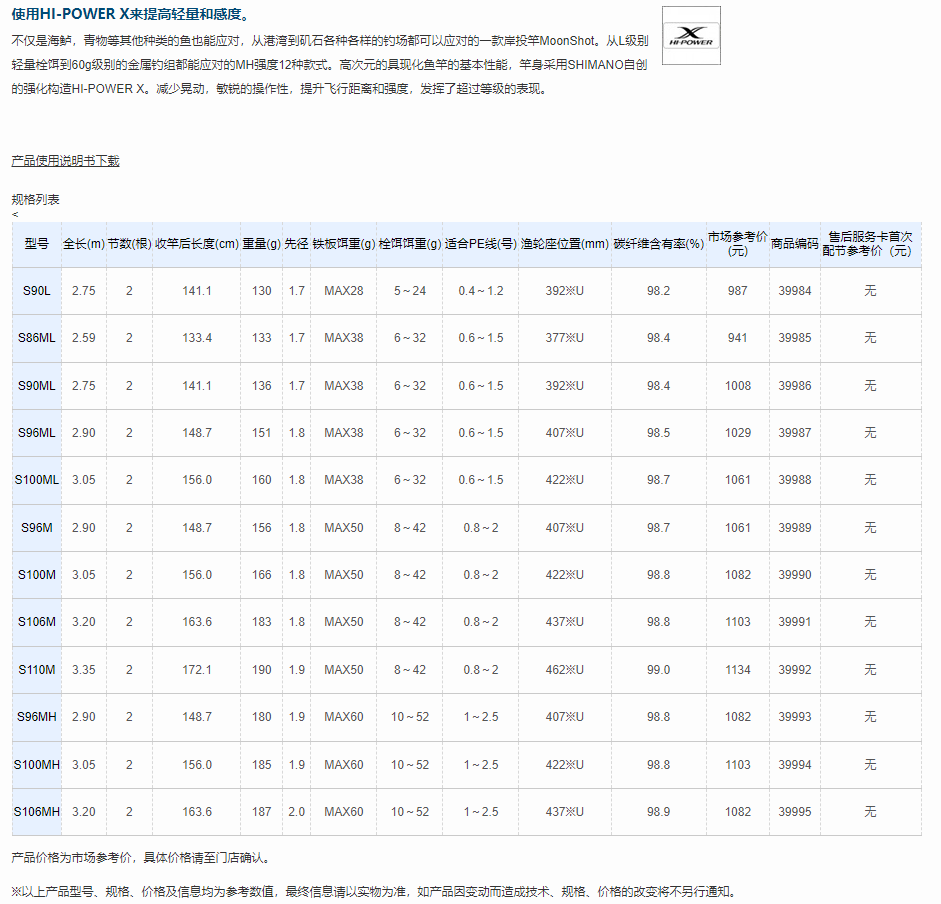
Task: Select the S96ML model cell
Action: click(x=37, y=433)
